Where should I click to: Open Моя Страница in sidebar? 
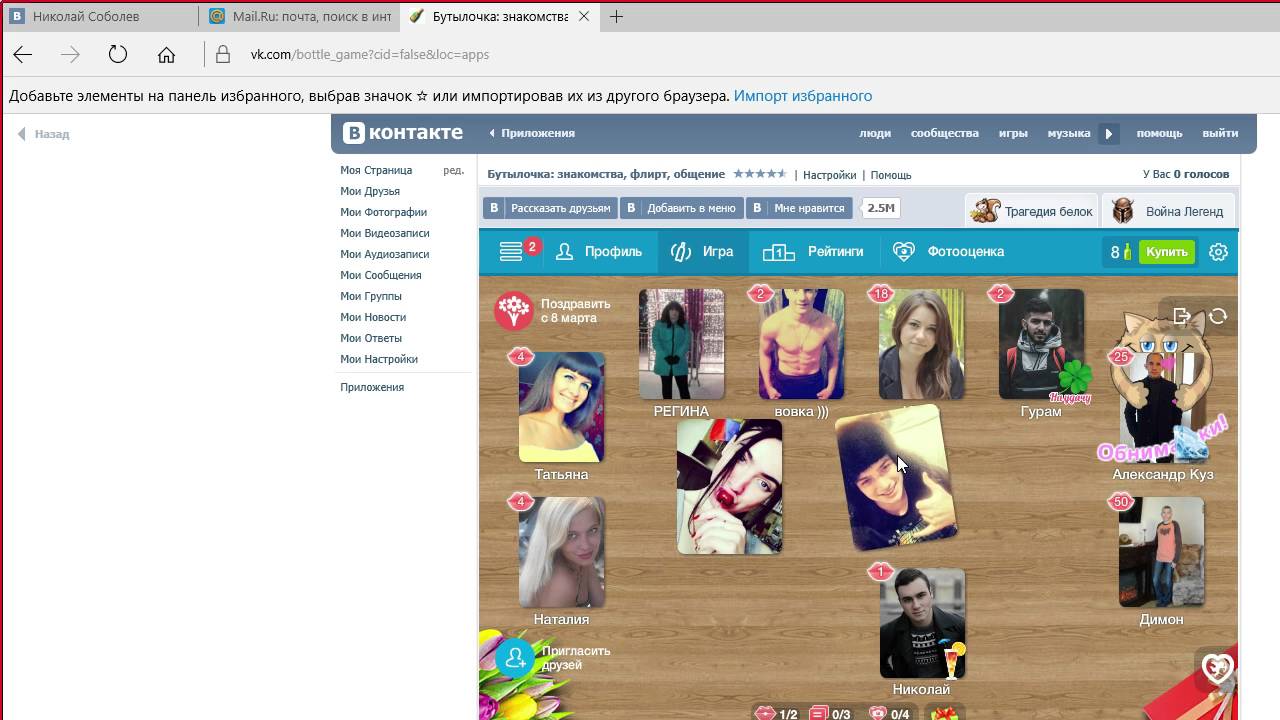pyautogui.click(x=376, y=170)
